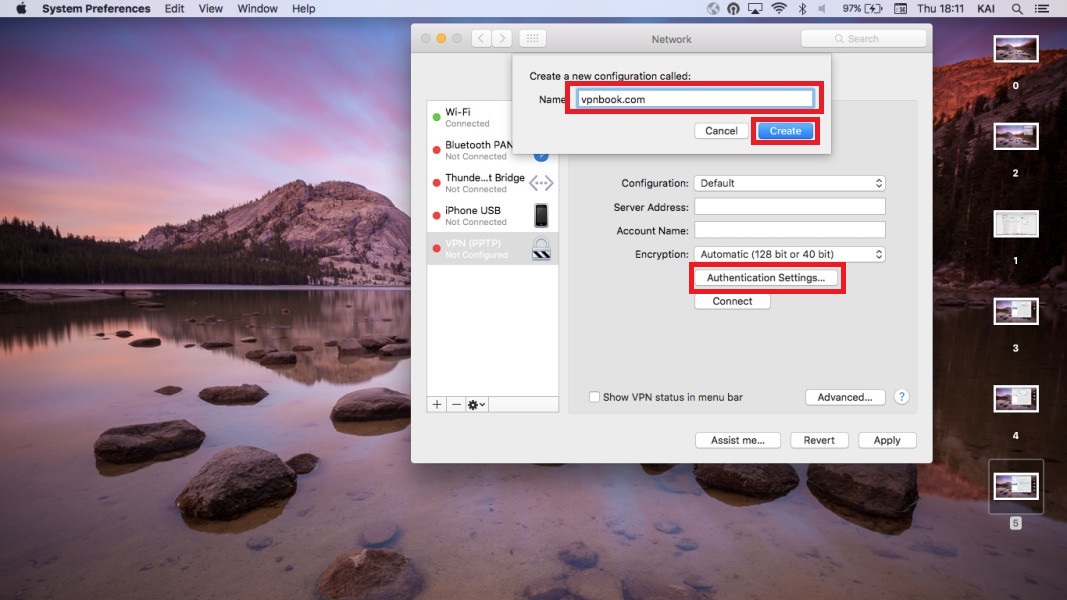Click the Cancel button in the dialog

tap(721, 131)
